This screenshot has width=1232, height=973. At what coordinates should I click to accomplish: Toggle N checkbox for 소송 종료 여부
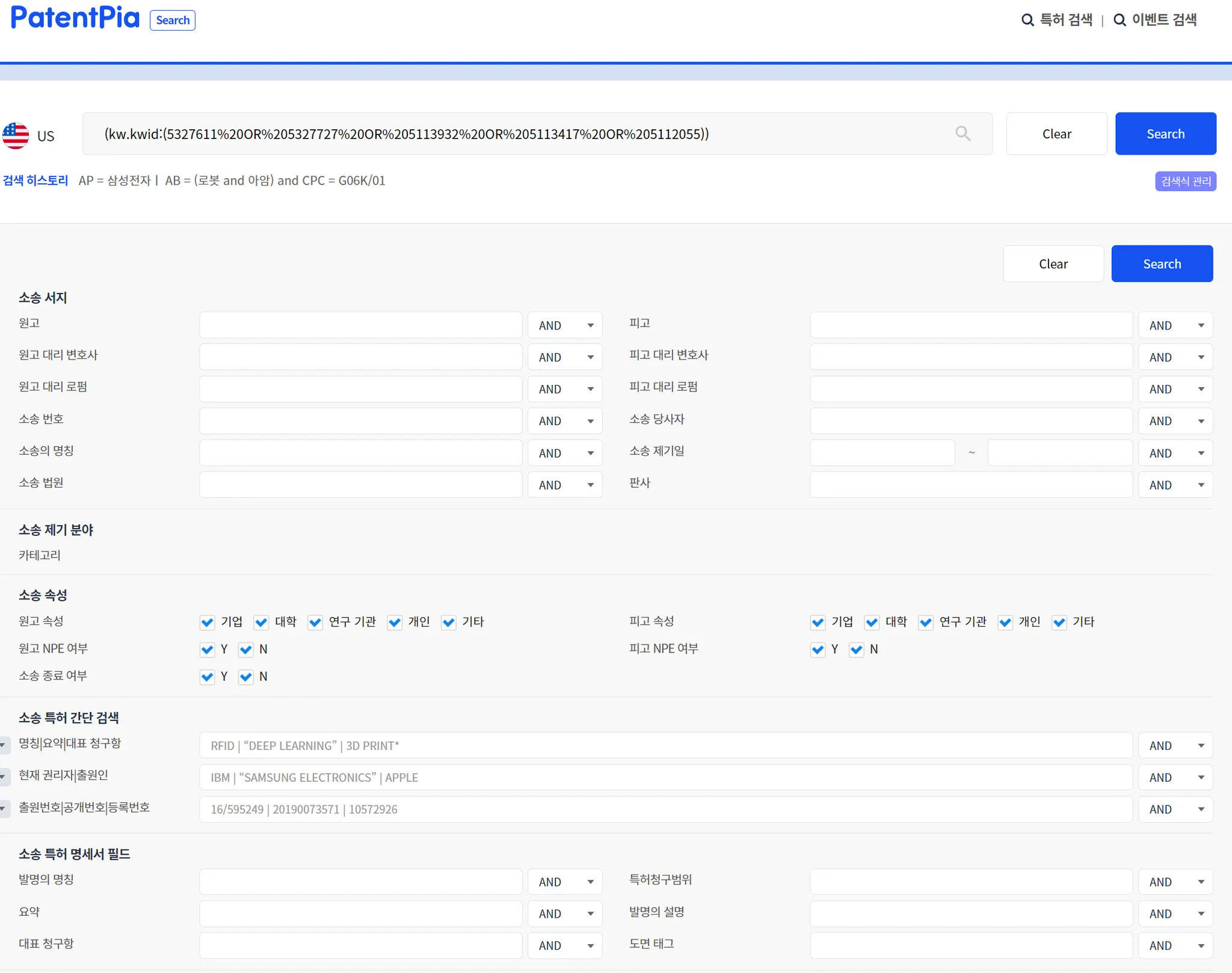tap(246, 677)
